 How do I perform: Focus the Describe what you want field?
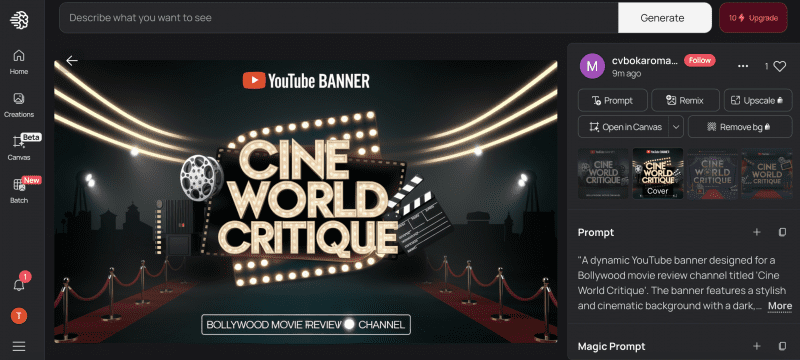point(338,18)
